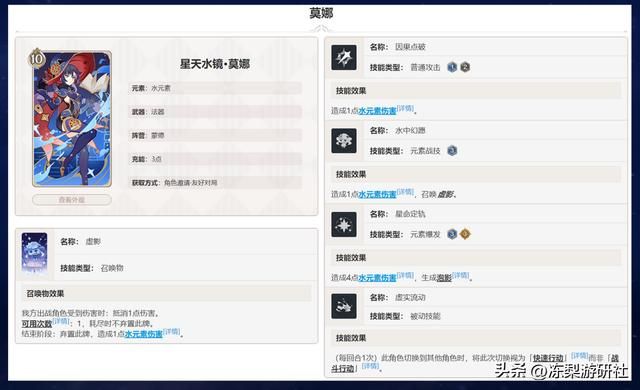Click the 10 HP badge on Mona's card
This screenshot has height=390, width=640.
pyautogui.click(x=36, y=58)
